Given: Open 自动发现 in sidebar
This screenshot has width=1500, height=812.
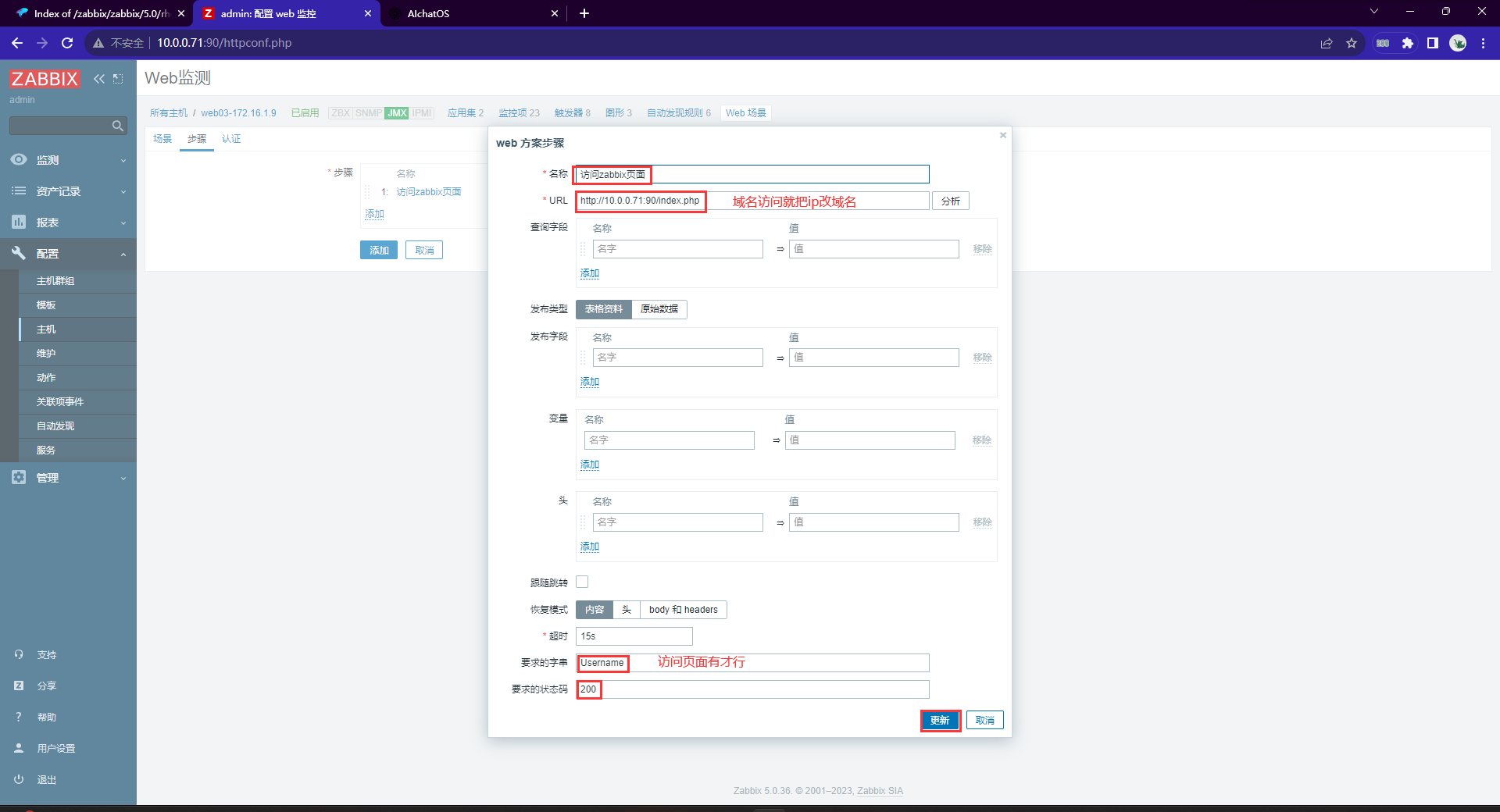Looking at the screenshot, I should [x=55, y=426].
